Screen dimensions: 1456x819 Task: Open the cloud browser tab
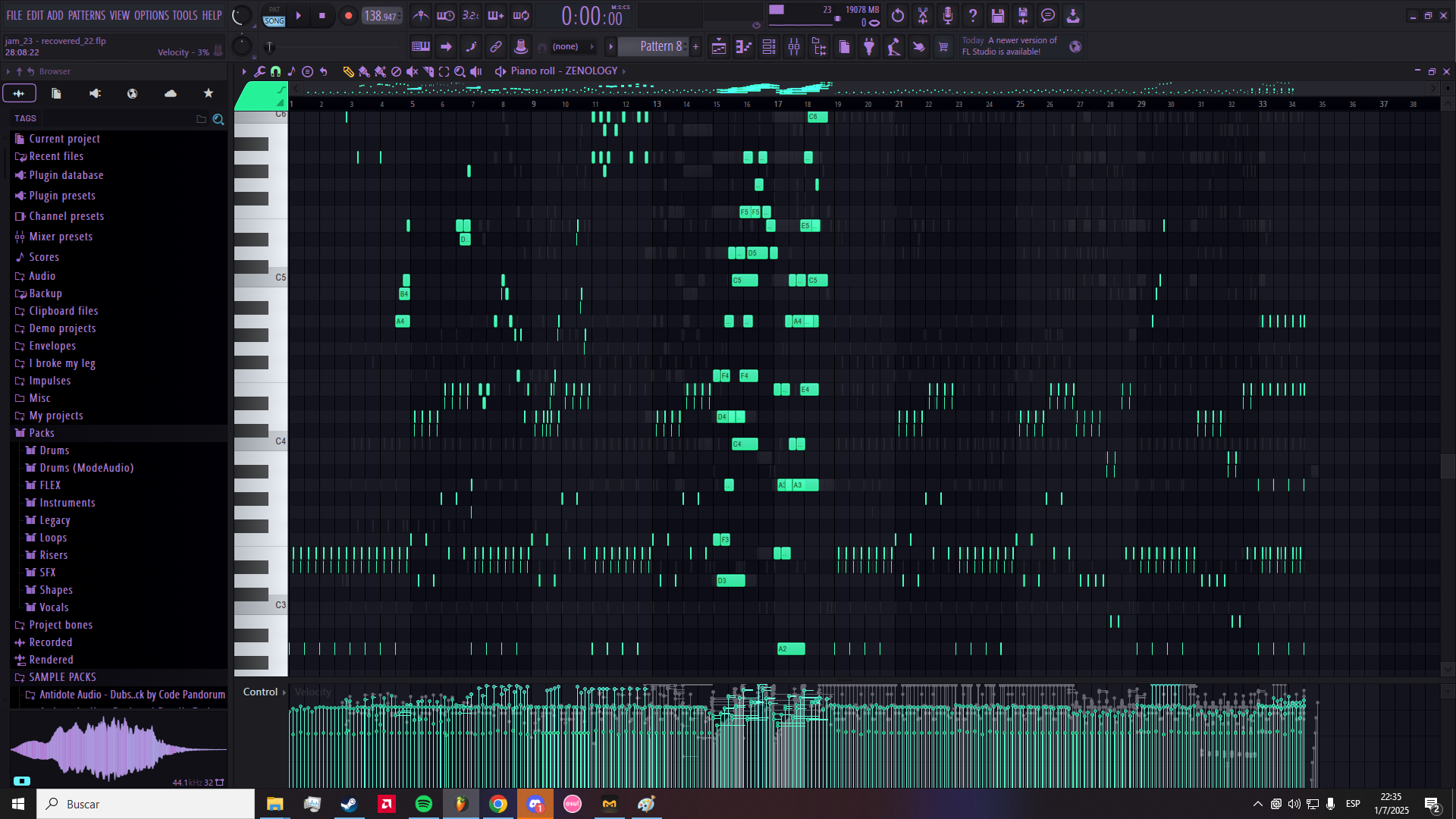click(171, 93)
